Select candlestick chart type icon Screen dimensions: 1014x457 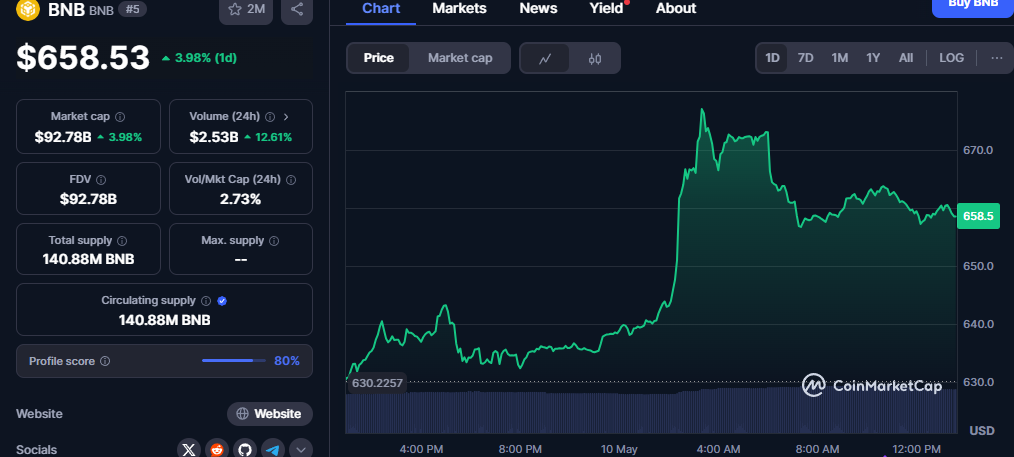(595, 59)
